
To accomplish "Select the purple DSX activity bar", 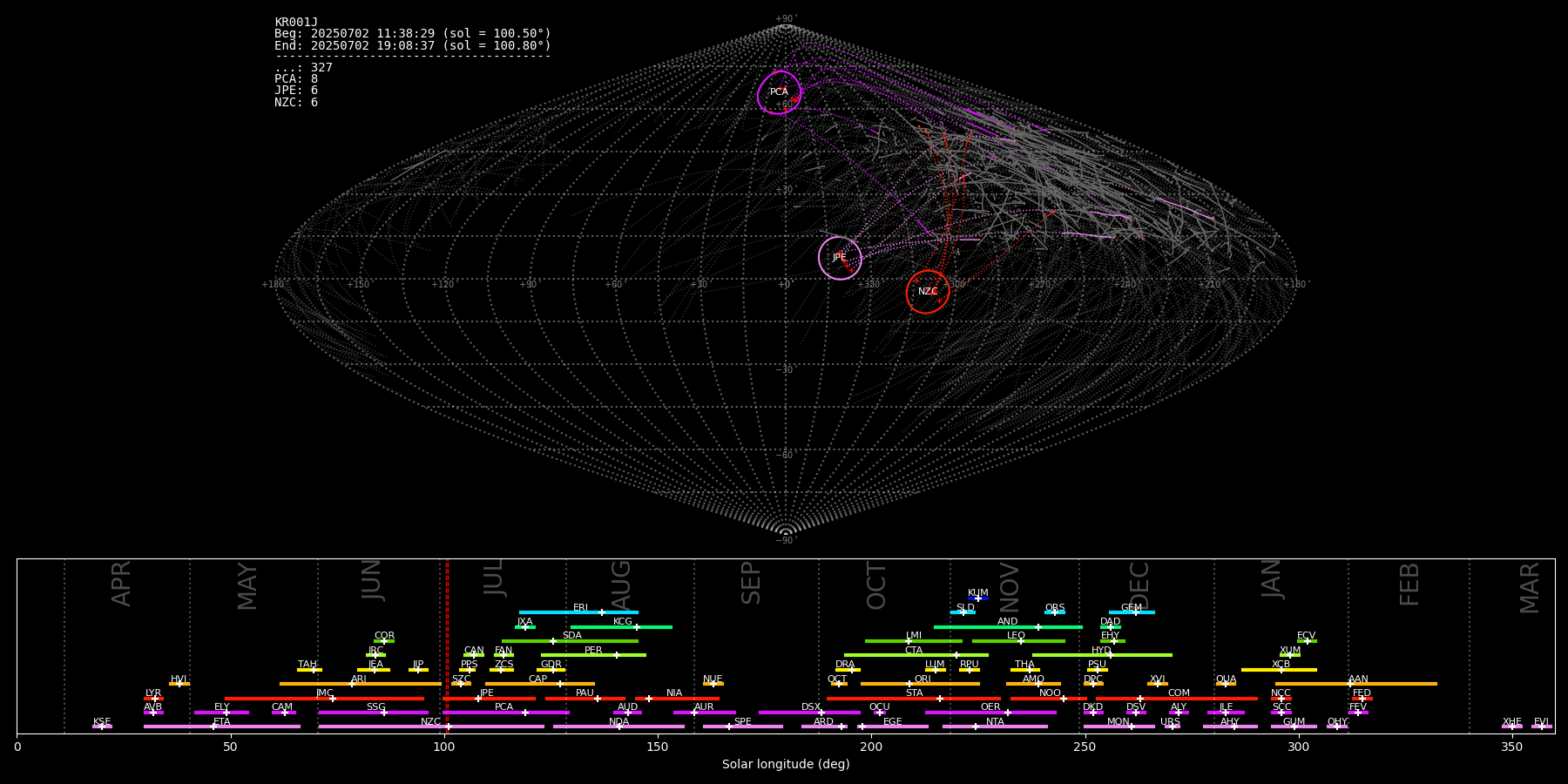I will click(809, 713).
